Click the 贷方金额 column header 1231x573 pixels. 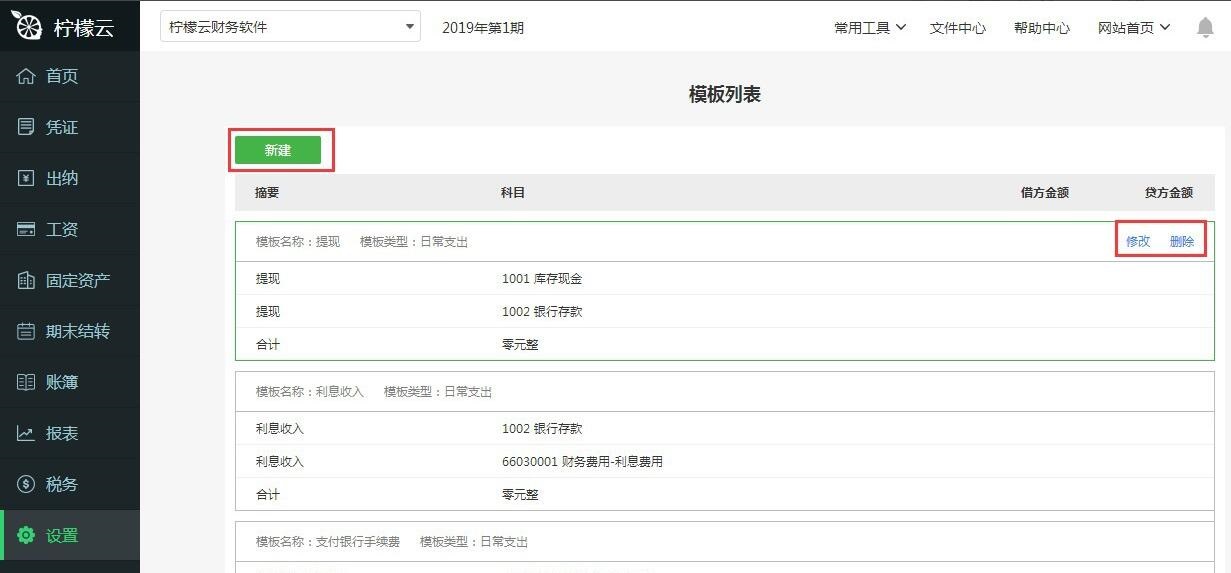(x=1169, y=192)
